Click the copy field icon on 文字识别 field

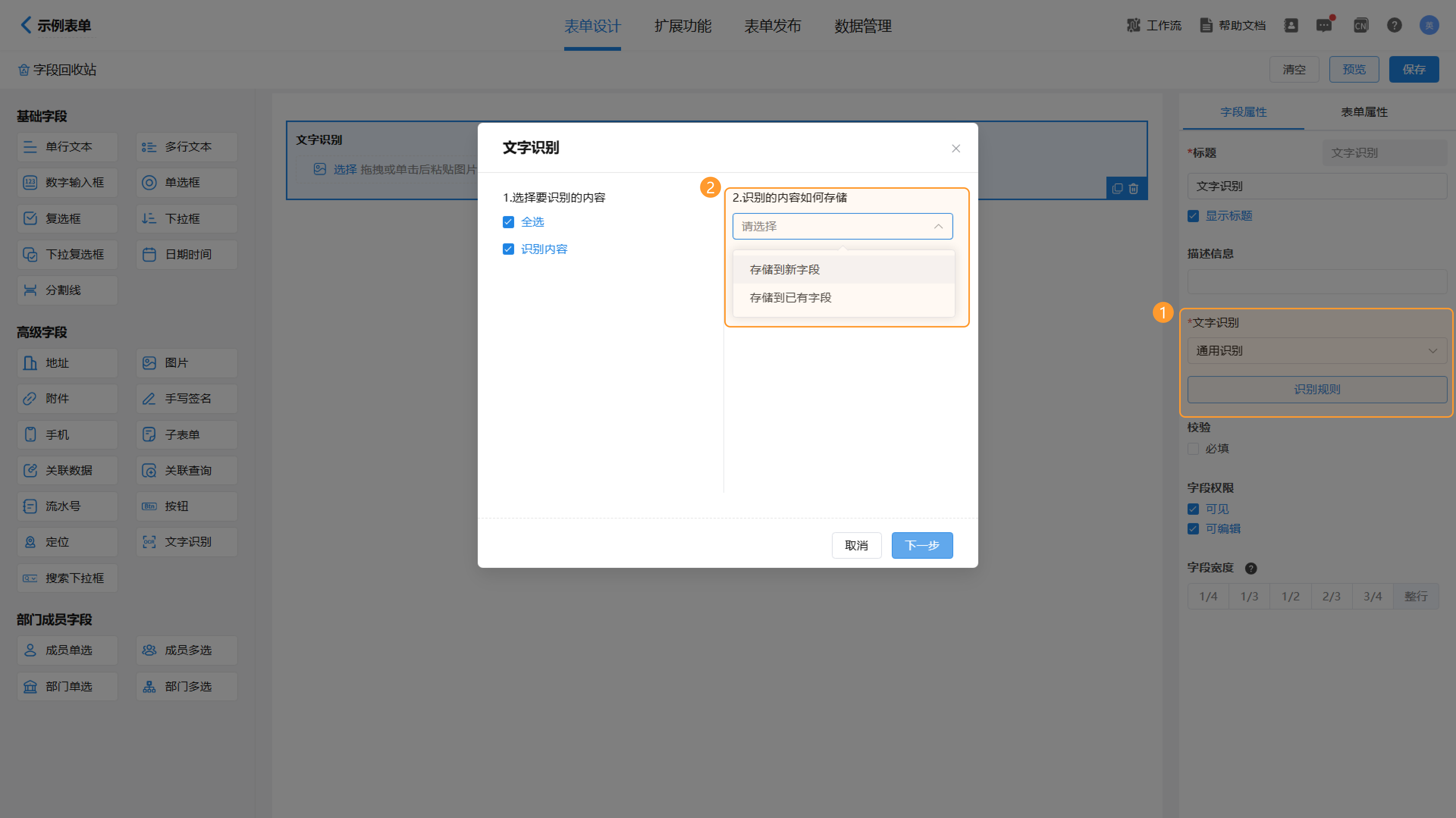click(1117, 189)
